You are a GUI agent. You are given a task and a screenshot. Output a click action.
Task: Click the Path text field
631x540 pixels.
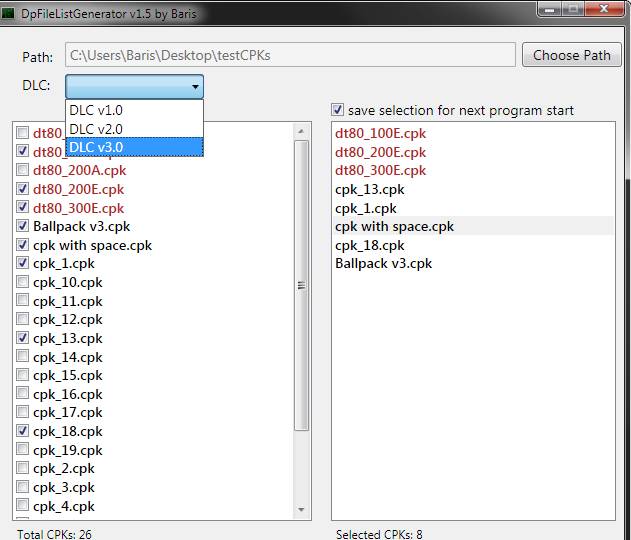pos(290,55)
